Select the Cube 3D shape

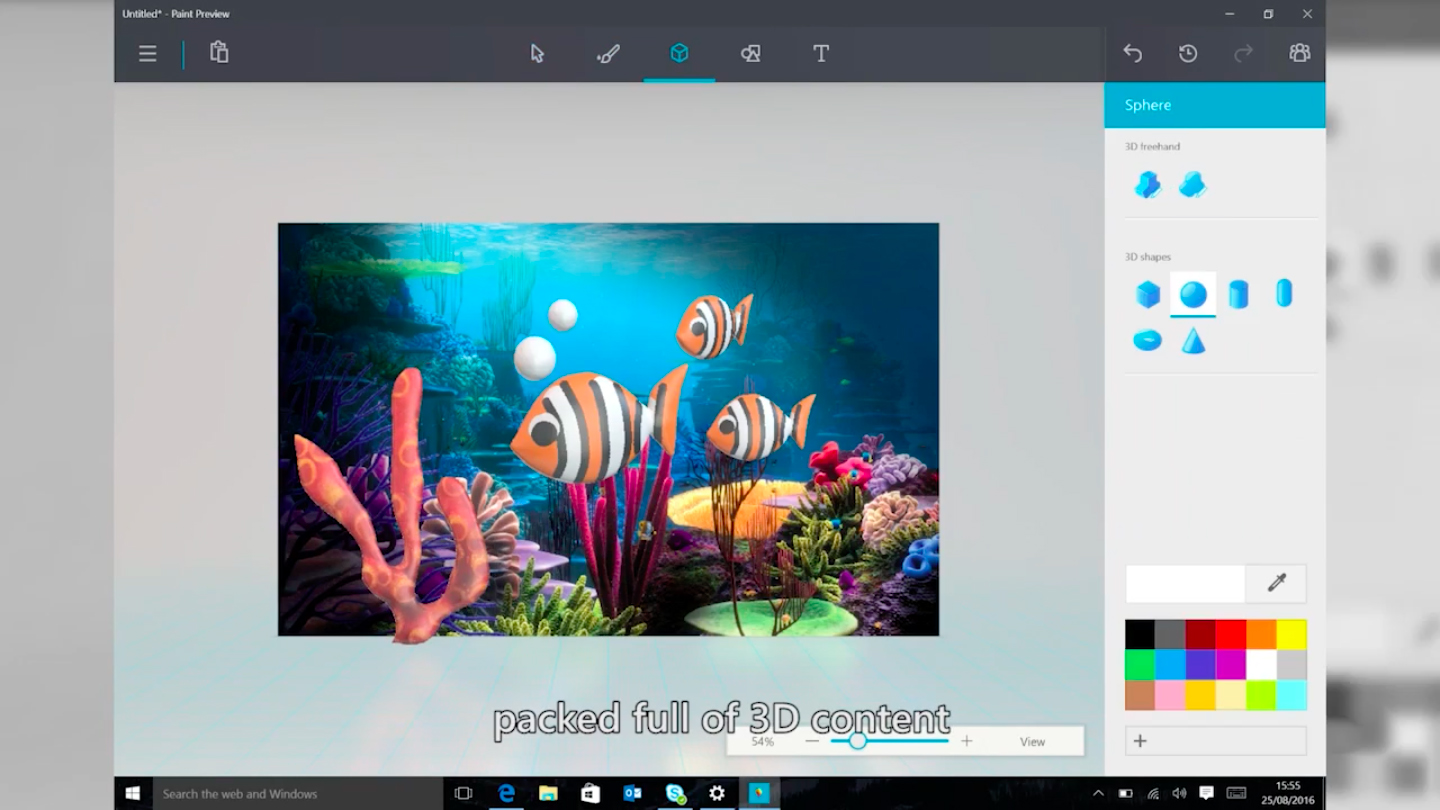[x=1148, y=294]
